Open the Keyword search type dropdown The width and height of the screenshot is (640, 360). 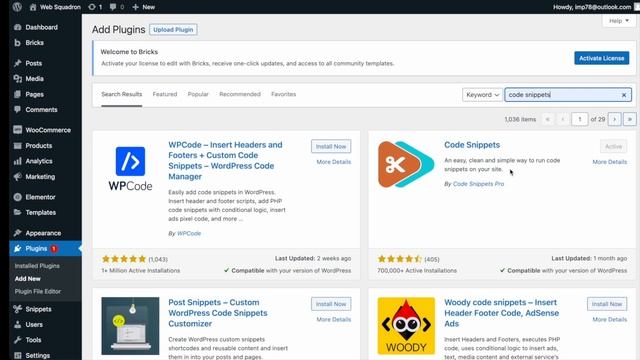(x=482, y=95)
